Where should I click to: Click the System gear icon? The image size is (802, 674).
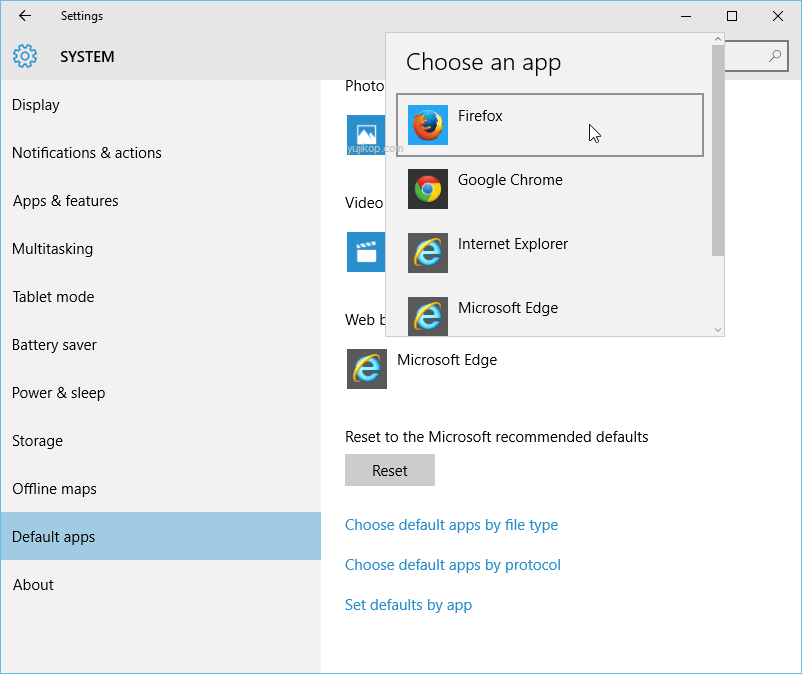tap(25, 56)
